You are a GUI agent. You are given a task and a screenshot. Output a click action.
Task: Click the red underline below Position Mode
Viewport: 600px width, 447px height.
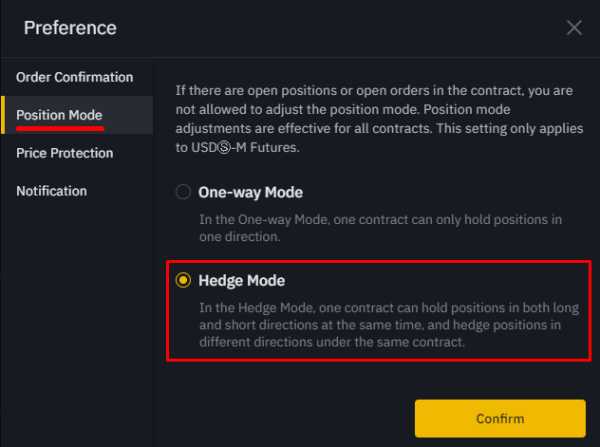coord(60,130)
